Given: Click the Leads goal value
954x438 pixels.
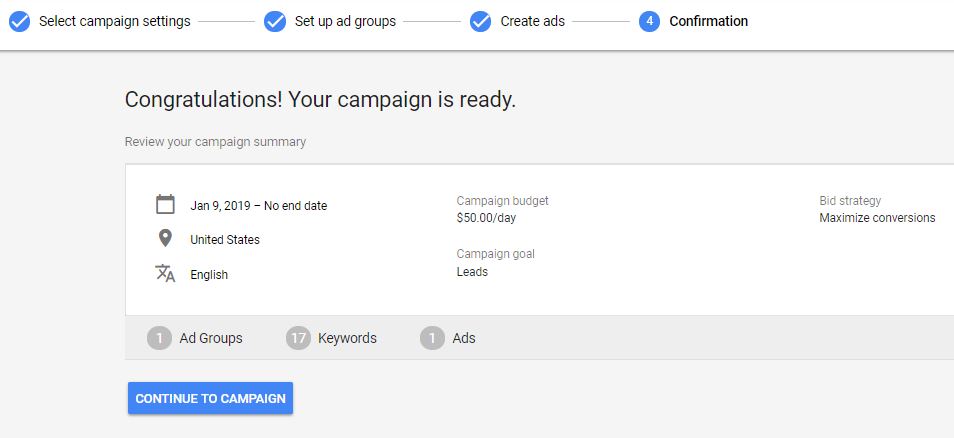Looking at the screenshot, I should pyautogui.click(x=472, y=272).
